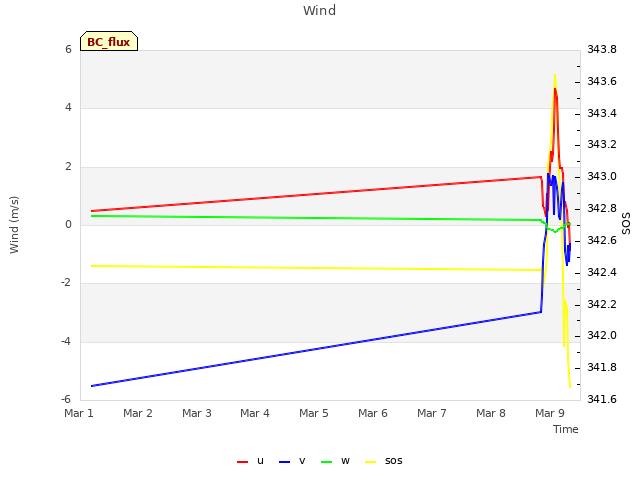Click the Time axis label
The image size is (640, 480).
point(566,429)
